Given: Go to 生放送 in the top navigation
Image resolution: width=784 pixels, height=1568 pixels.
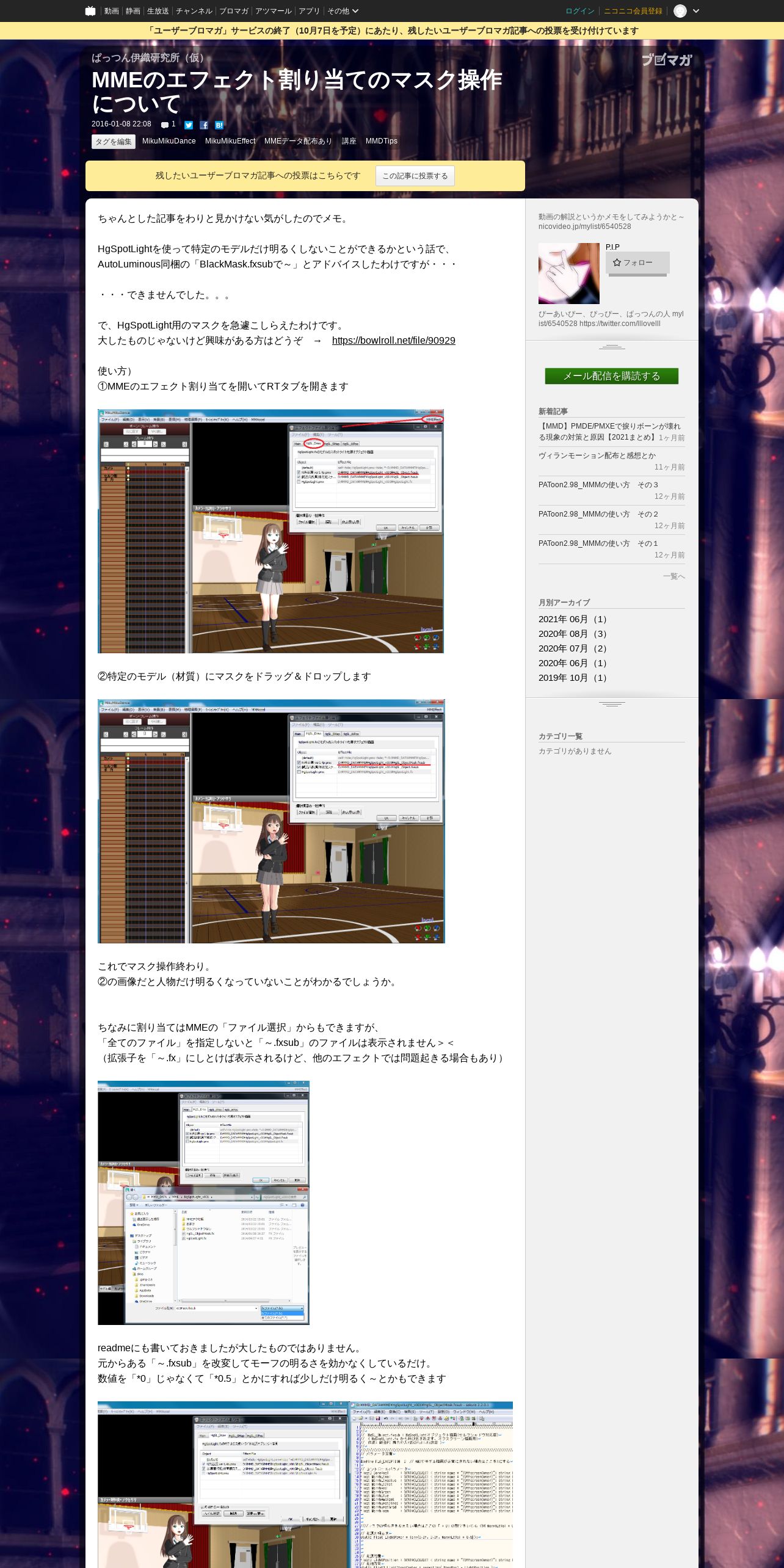Looking at the screenshot, I should click(x=158, y=11).
